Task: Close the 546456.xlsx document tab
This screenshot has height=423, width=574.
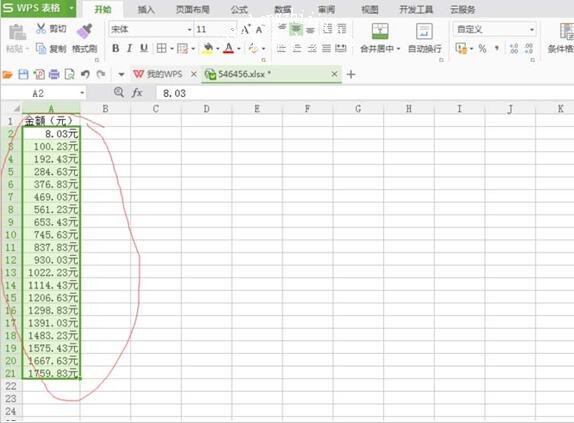Action: [x=334, y=74]
